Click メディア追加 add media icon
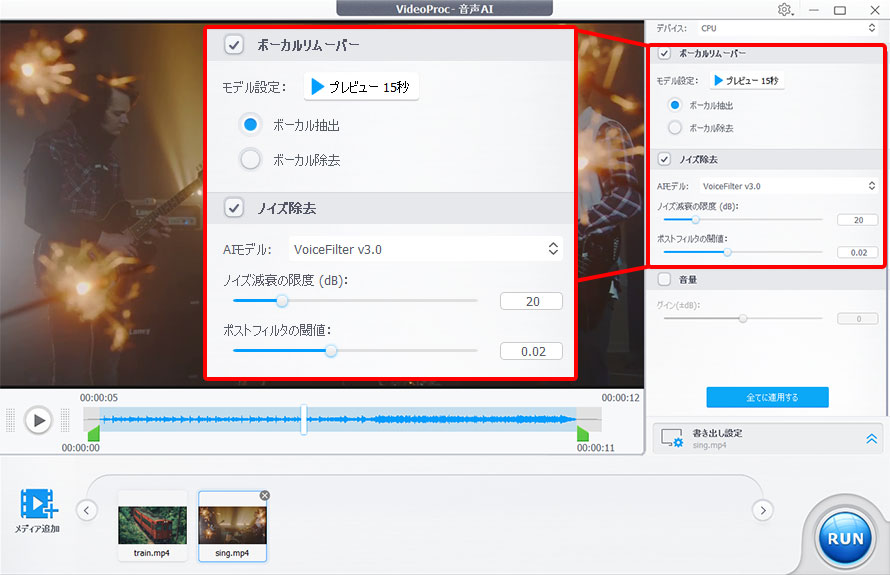This screenshot has height=575, width=890. tap(39, 504)
